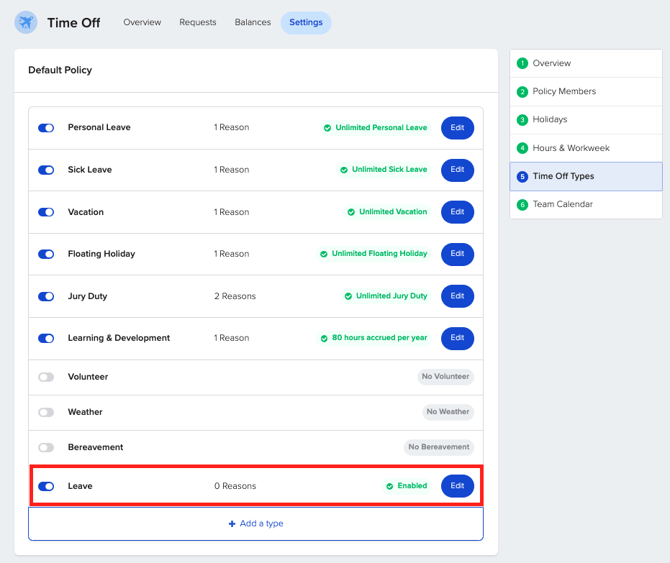Click the No Bereavement badge
Image resolution: width=670 pixels, height=563 pixels.
pos(439,447)
